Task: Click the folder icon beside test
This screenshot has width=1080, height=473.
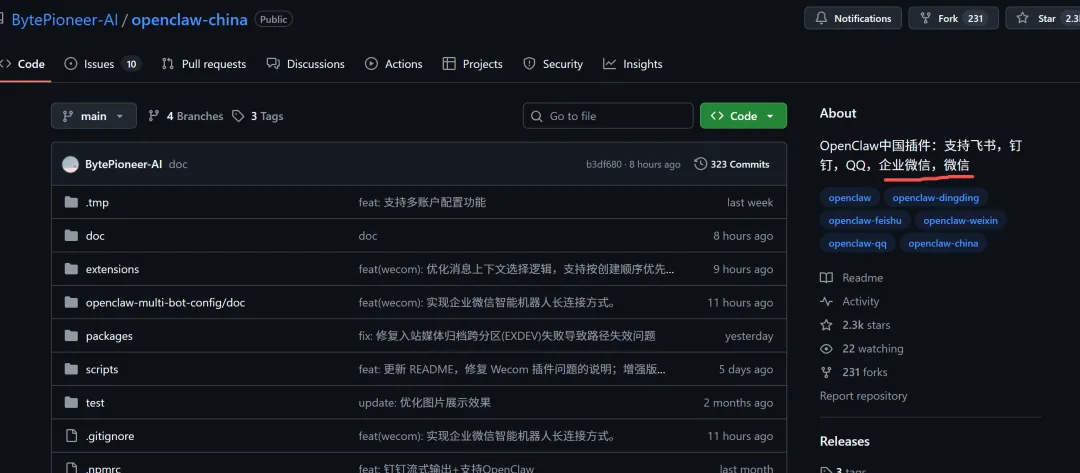Action: pyautogui.click(x=71, y=403)
